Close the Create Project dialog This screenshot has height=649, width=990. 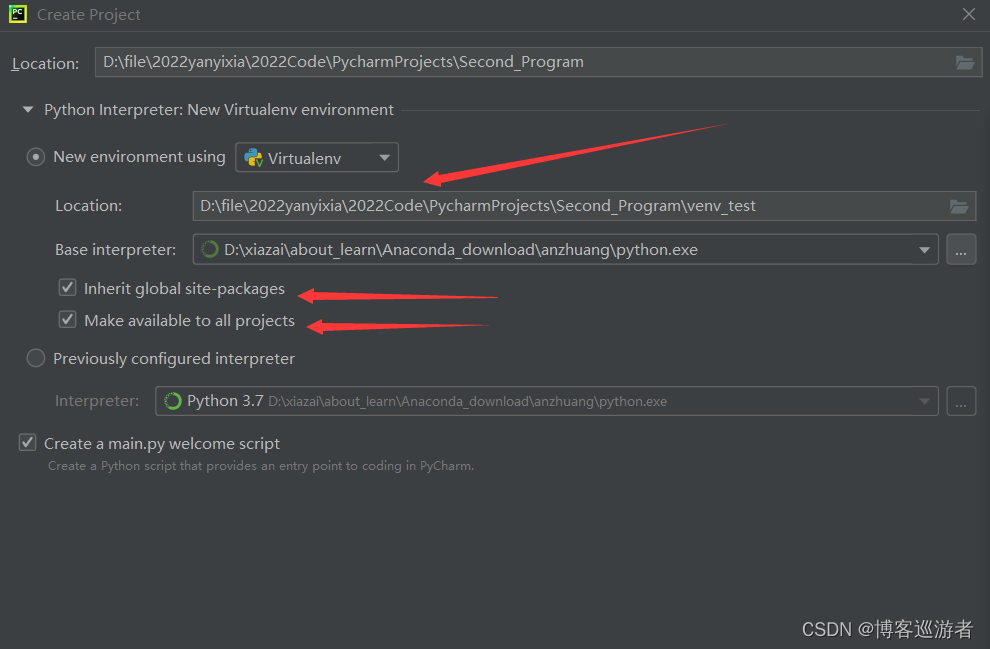(x=969, y=14)
